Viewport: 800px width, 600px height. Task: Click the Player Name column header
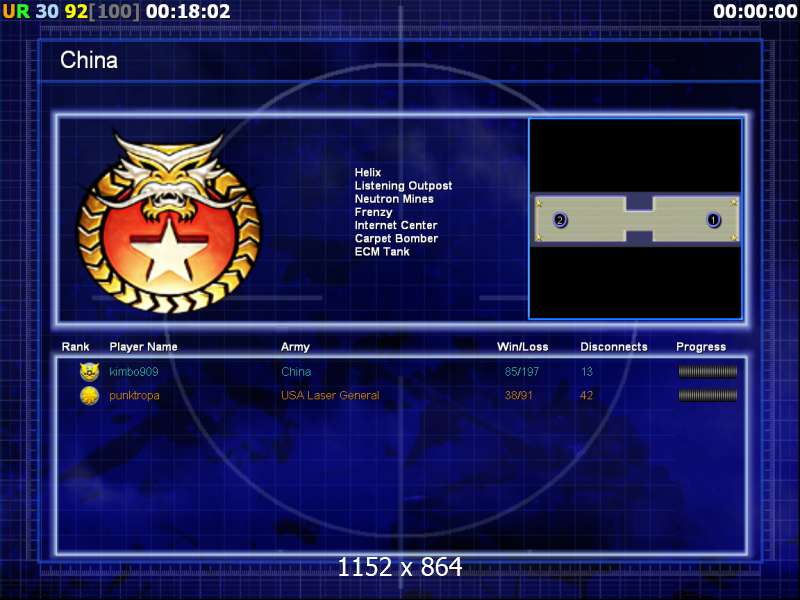143,347
